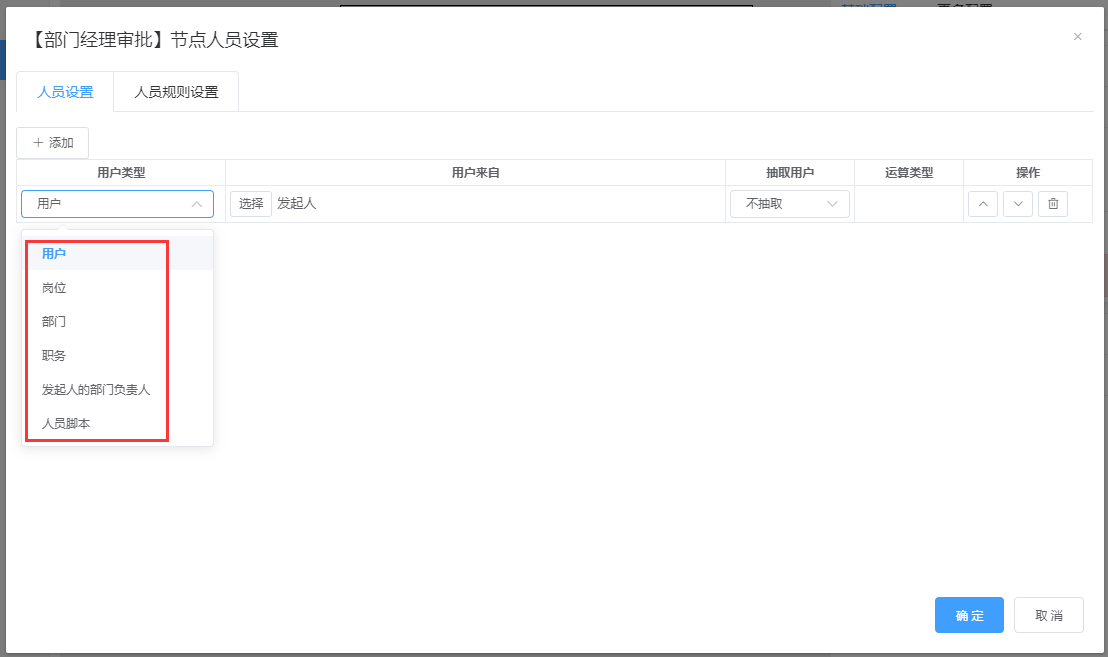Open the 人员规则设置 tab
This screenshot has width=1108, height=657.
point(176,92)
